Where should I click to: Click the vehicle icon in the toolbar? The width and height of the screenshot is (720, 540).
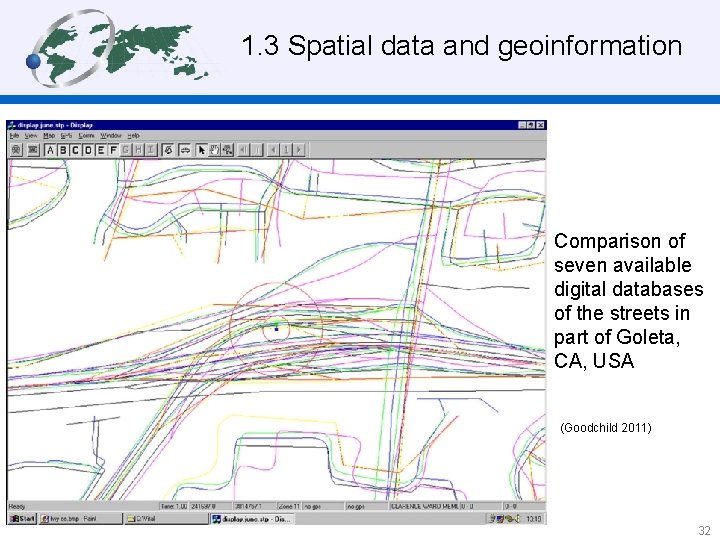click(x=185, y=150)
